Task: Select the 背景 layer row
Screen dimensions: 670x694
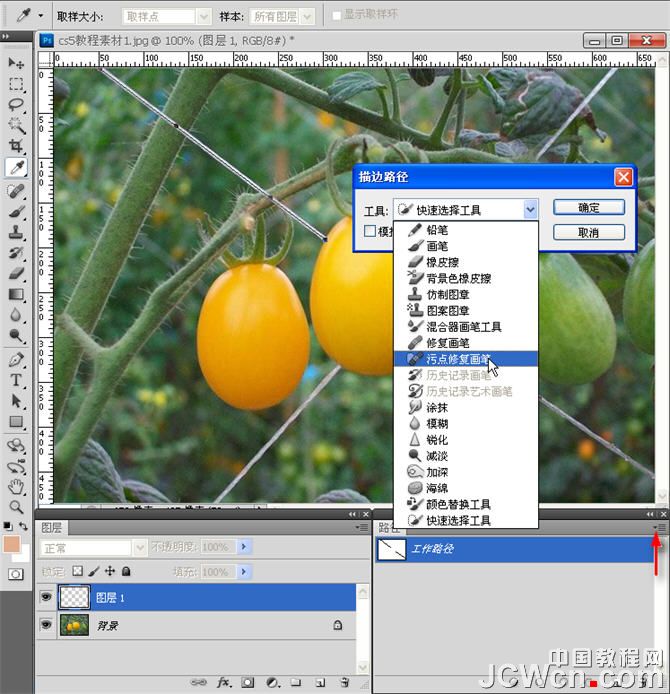Action: coord(196,625)
